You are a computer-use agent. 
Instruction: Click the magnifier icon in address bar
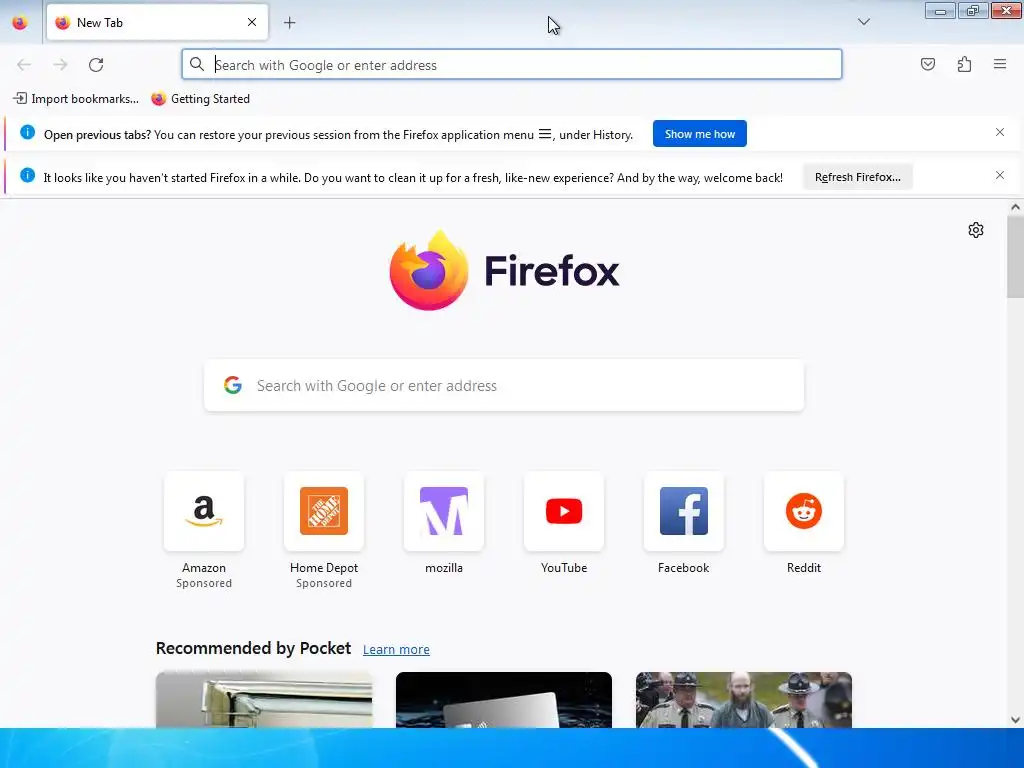(x=197, y=64)
